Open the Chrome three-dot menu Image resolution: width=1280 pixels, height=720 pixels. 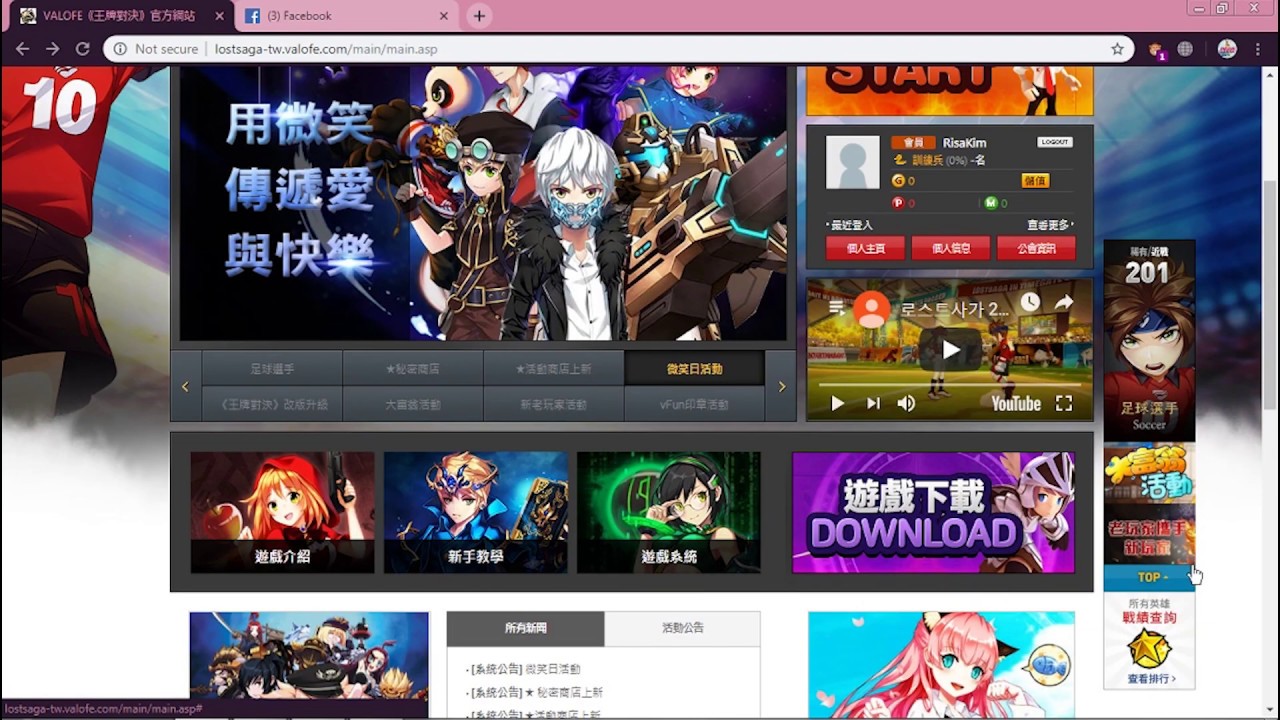pyautogui.click(x=1257, y=49)
